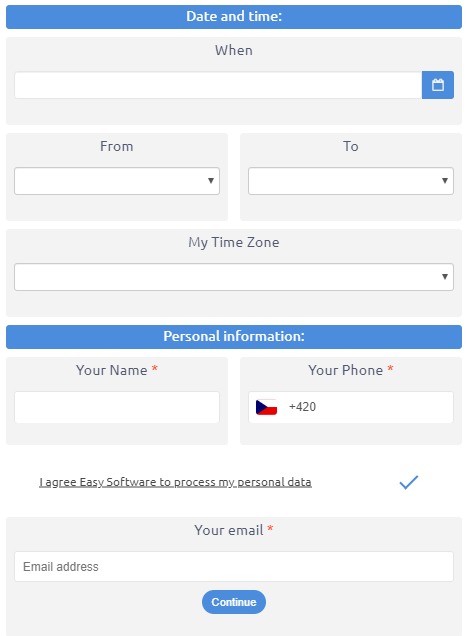The width and height of the screenshot is (469, 636).
Task: Click the When label
Action: coord(234,50)
